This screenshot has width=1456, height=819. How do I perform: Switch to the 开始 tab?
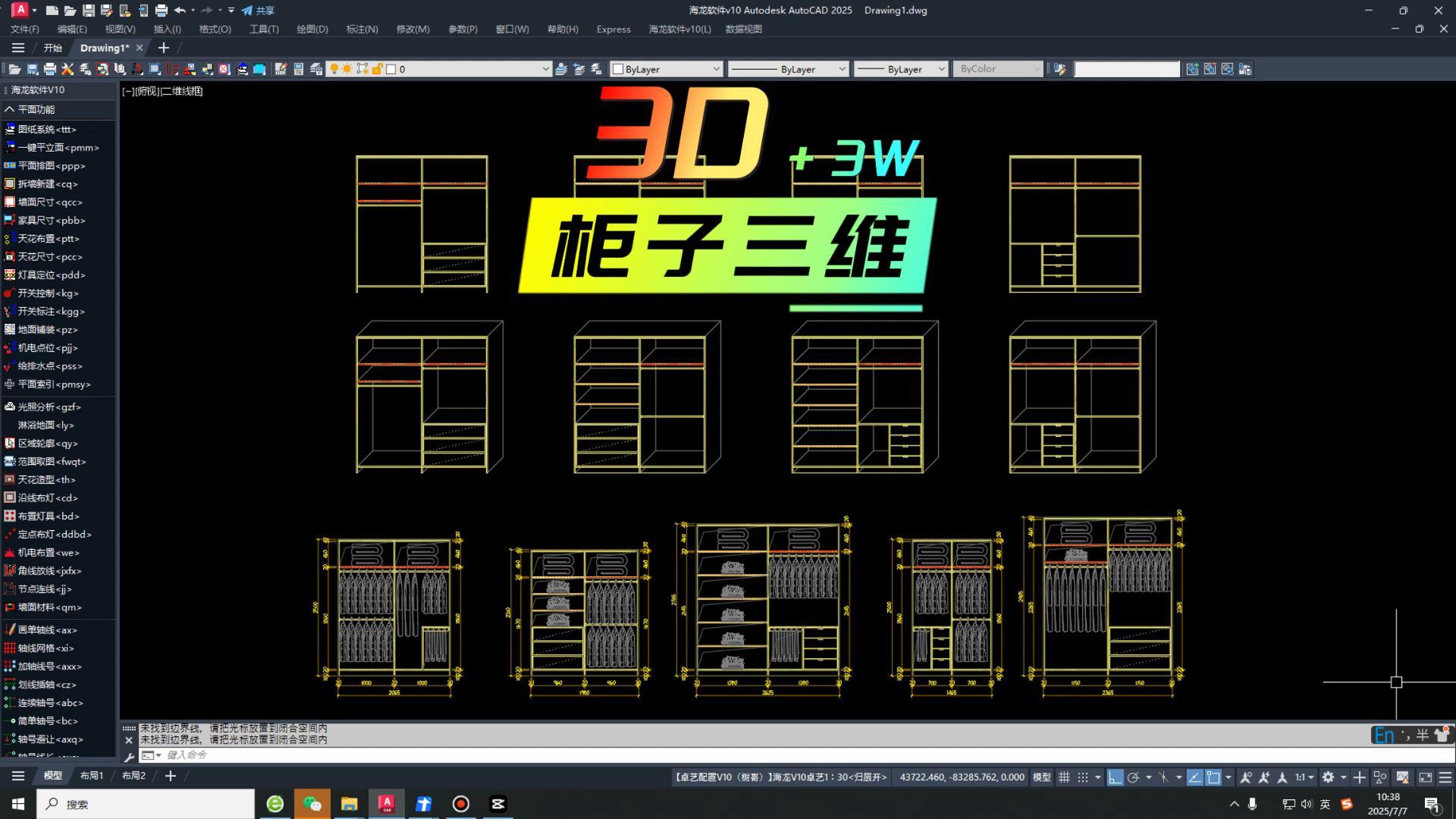point(52,48)
